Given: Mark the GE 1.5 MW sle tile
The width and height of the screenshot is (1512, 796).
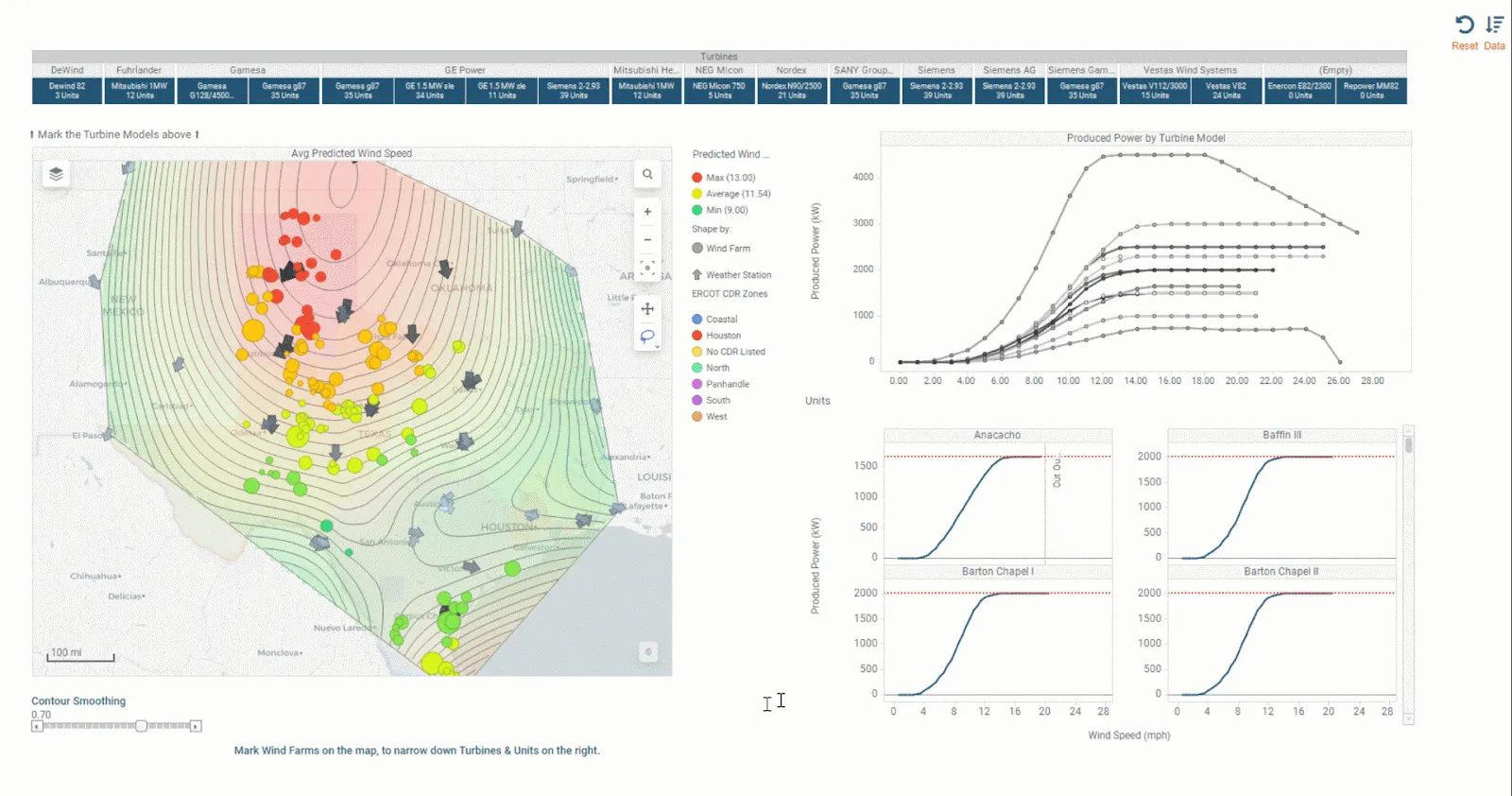Looking at the screenshot, I should coord(429,91).
